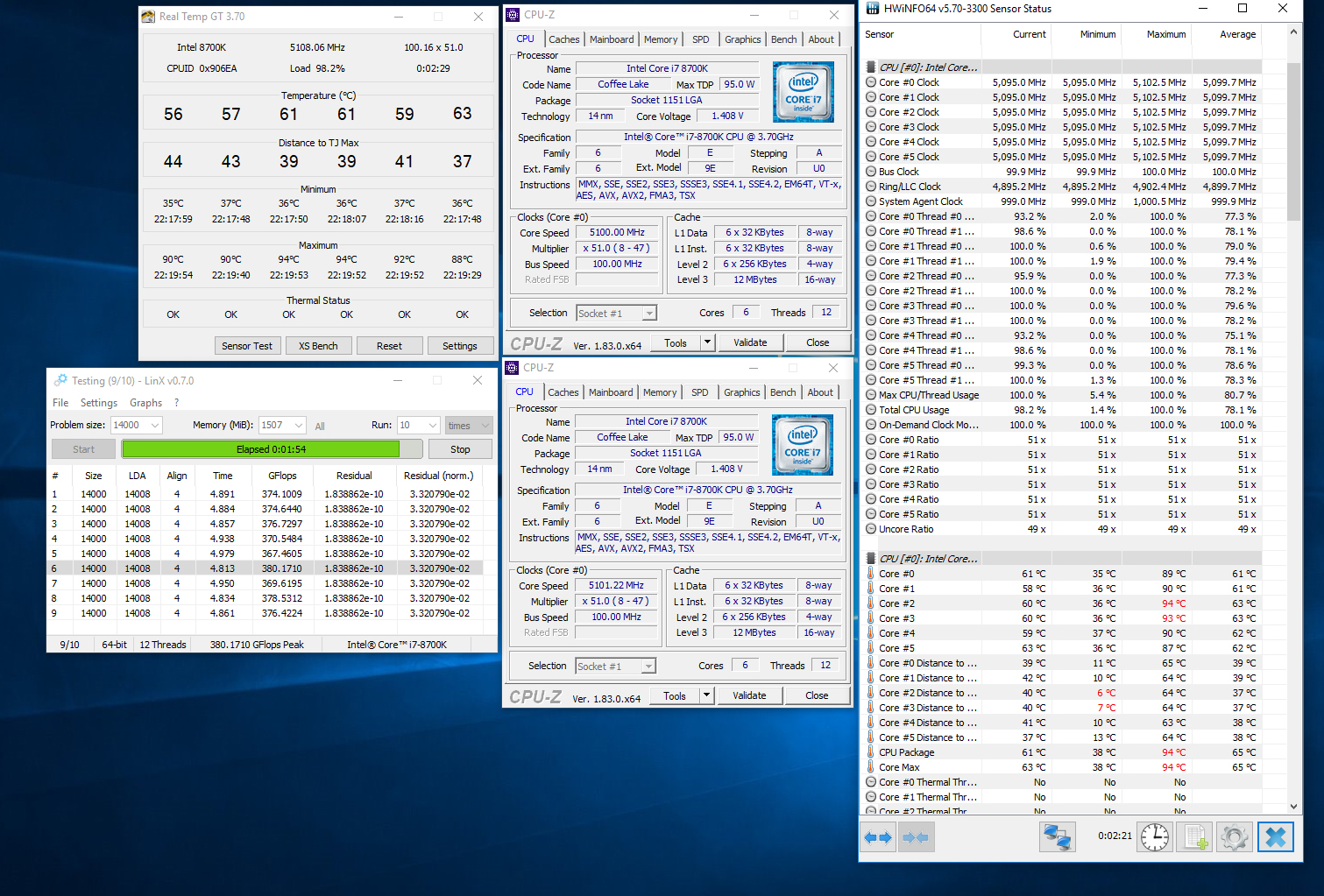Click Sensor Test button in Real Temp
This screenshot has height=896, width=1324.
(247, 346)
